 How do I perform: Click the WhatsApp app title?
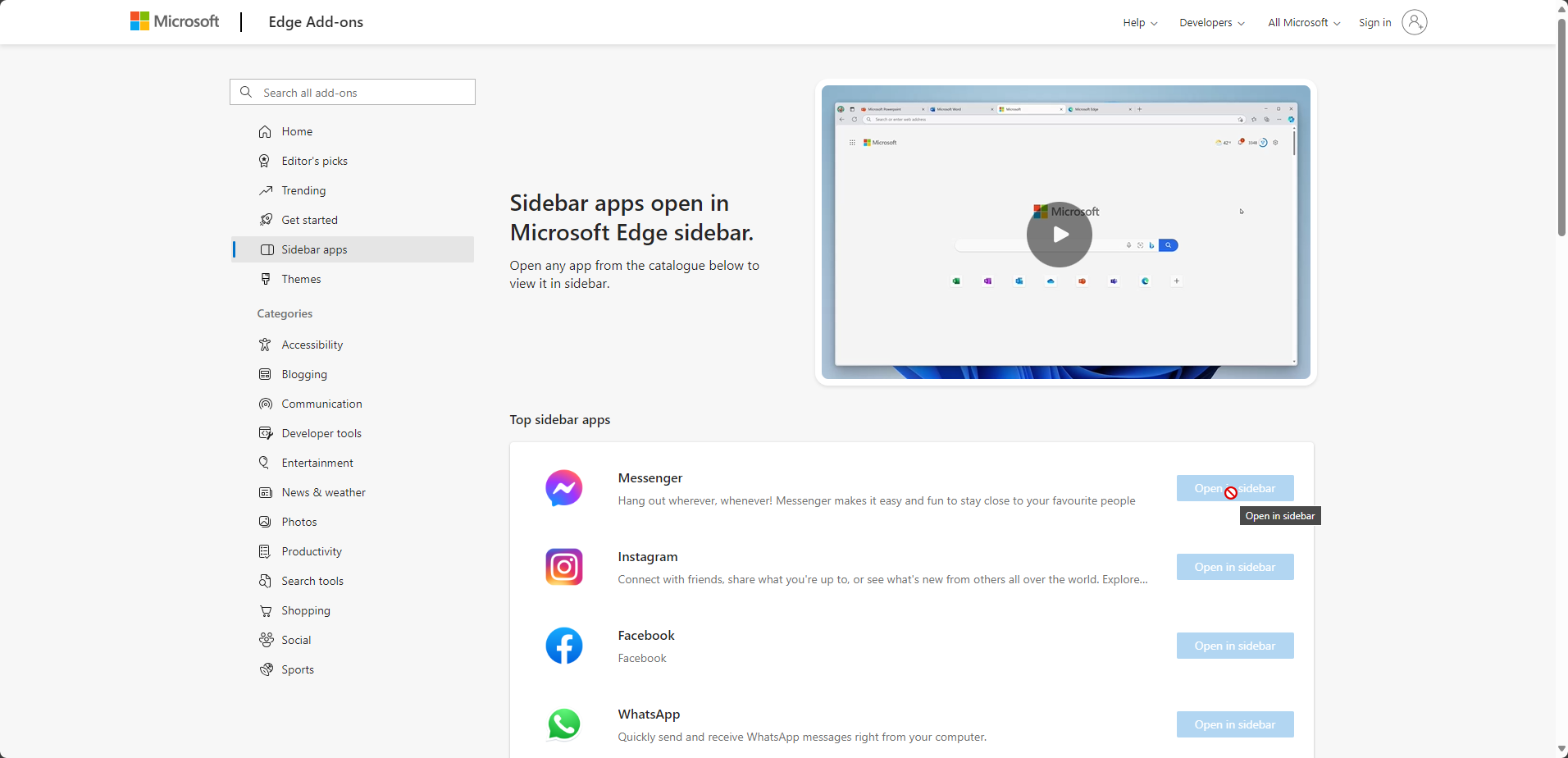tap(649, 715)
